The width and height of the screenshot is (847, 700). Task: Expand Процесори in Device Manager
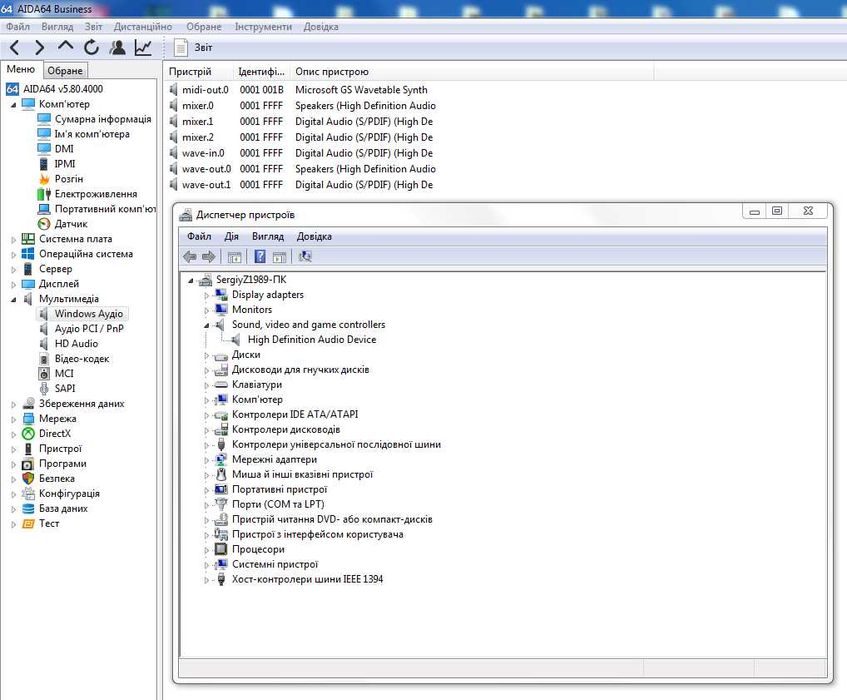(206, 550)
